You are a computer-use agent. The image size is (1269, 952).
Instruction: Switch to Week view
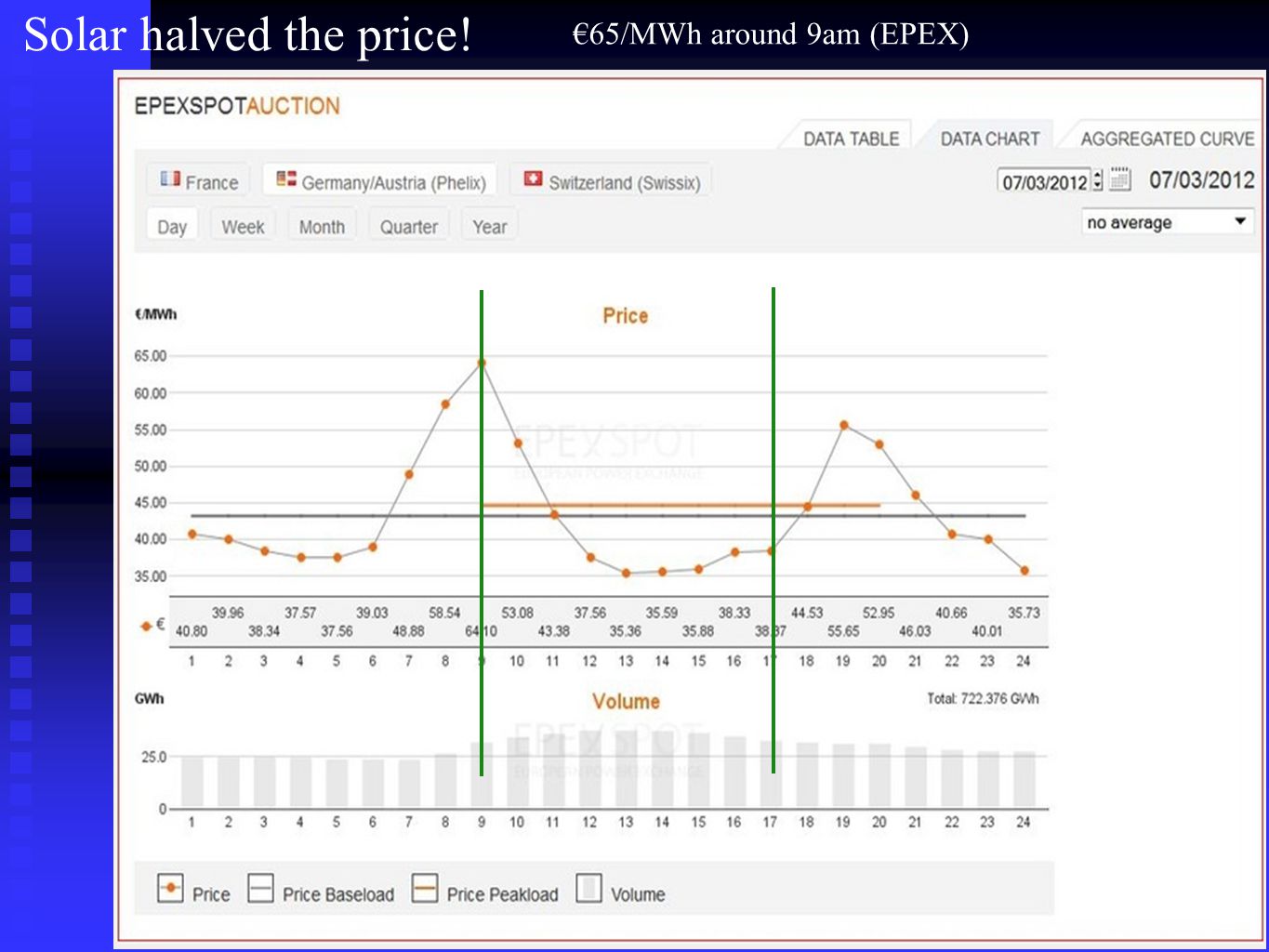click(x=243, y=226)
